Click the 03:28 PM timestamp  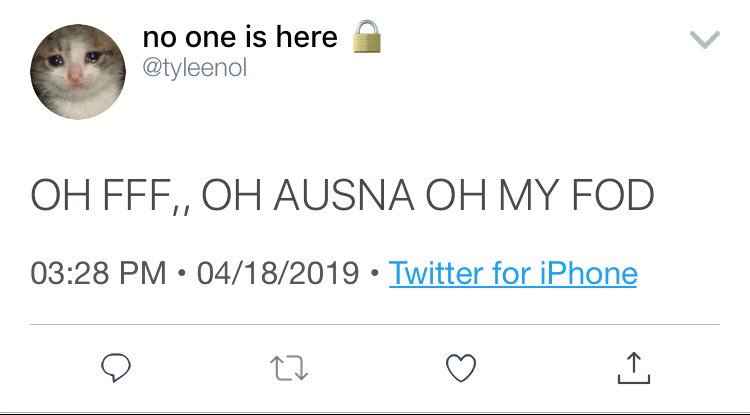[98, 273]
